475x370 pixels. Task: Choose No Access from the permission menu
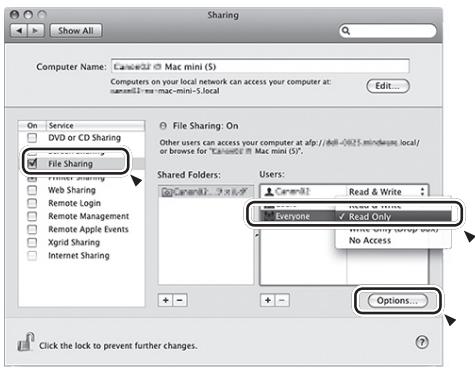393,240
